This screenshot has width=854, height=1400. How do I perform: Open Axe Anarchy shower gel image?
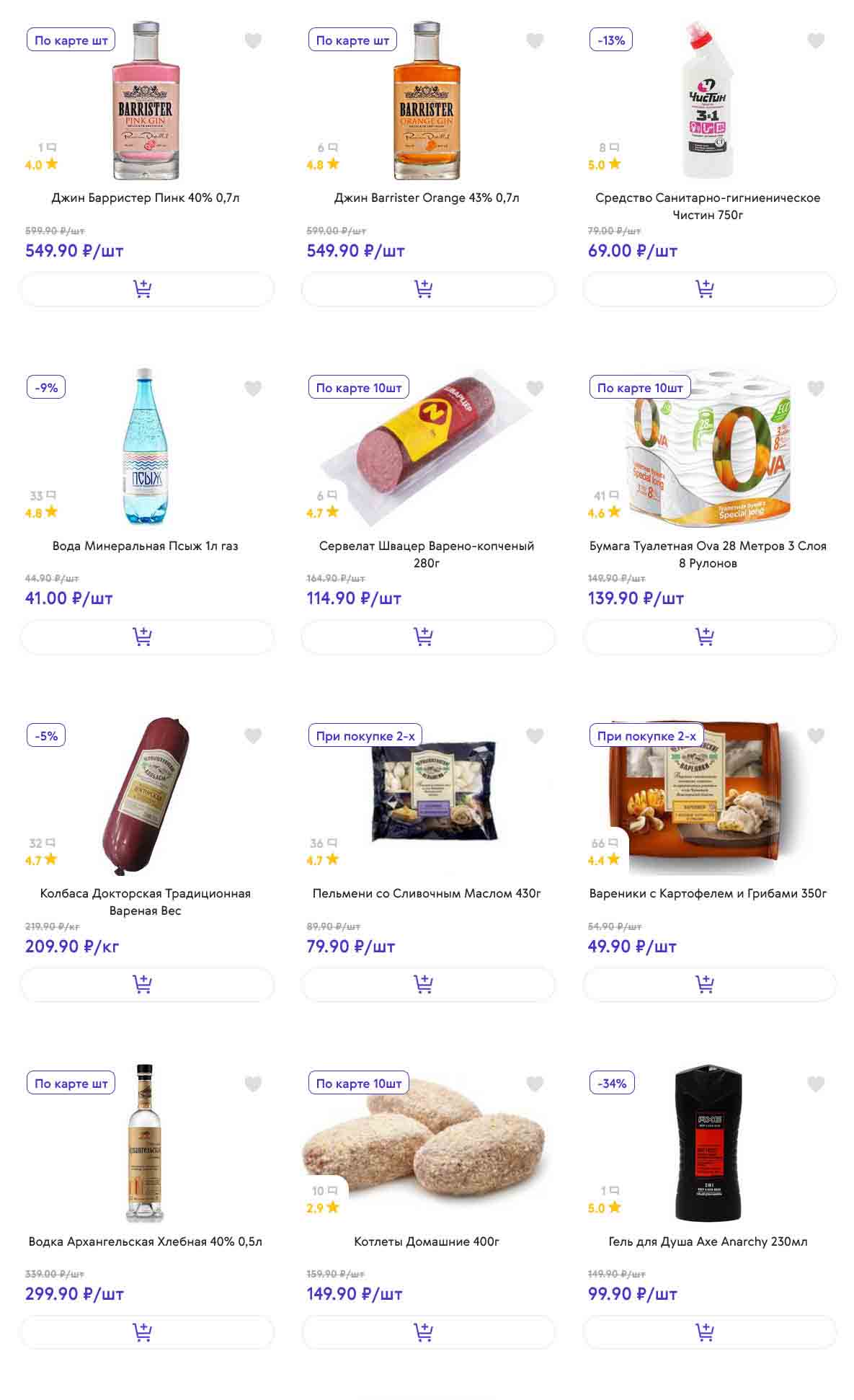[708, 1143]
